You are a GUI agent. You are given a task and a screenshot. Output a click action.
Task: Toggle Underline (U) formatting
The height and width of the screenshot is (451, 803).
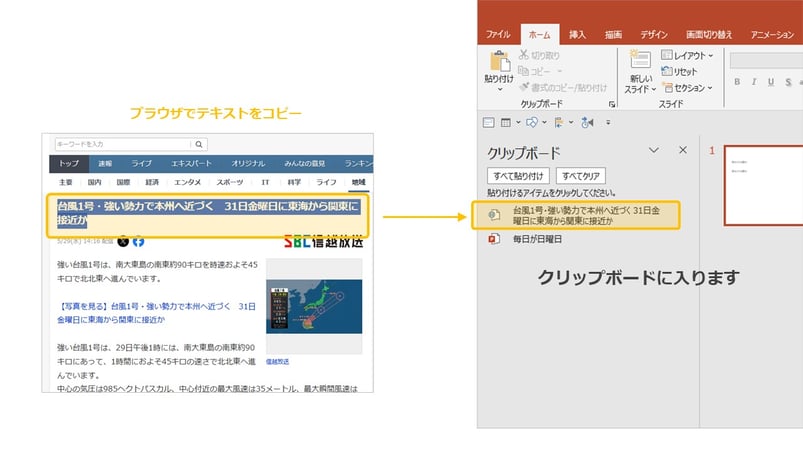(x=771, y=82)
